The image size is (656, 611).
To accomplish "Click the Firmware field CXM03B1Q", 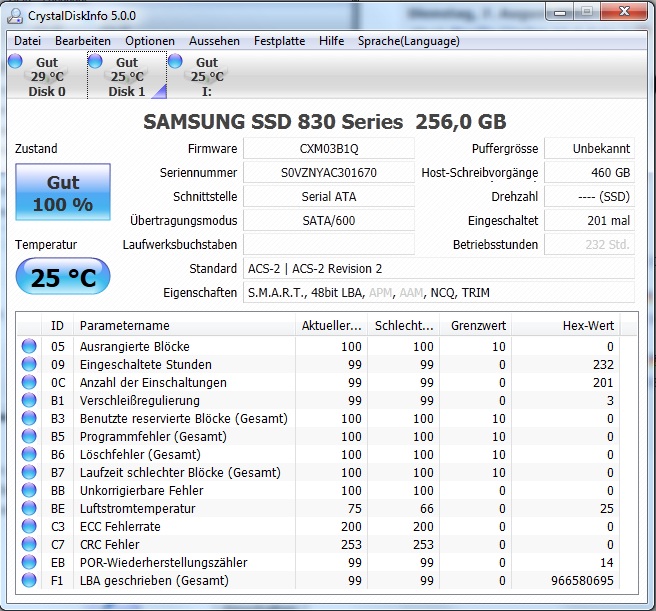I will click(x=329, y=149).
